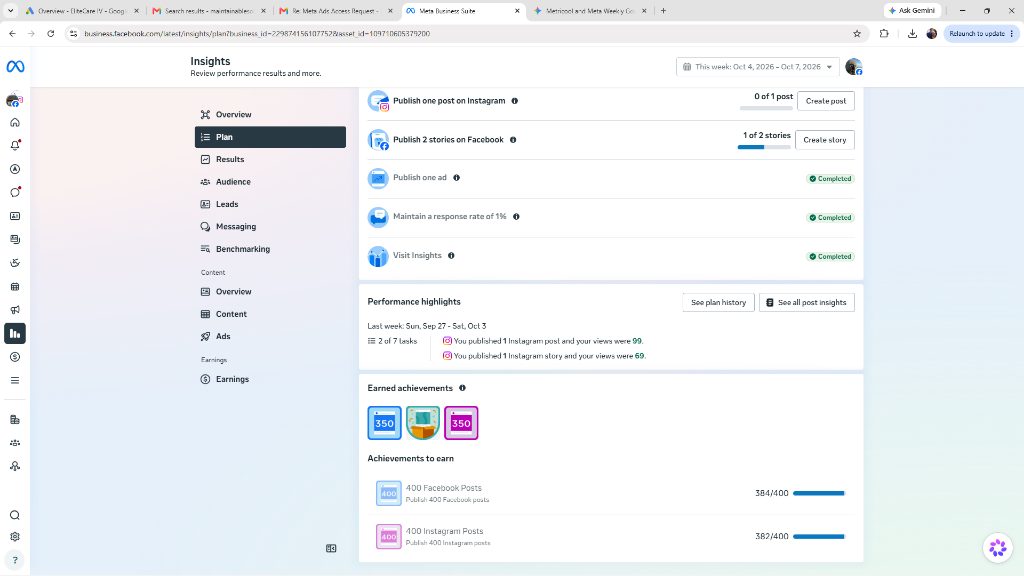Click the 1 of 2 stories progress bar
Image resolution: width=1024 pixels, height=576 pixels.
click(x=764, y=148)
